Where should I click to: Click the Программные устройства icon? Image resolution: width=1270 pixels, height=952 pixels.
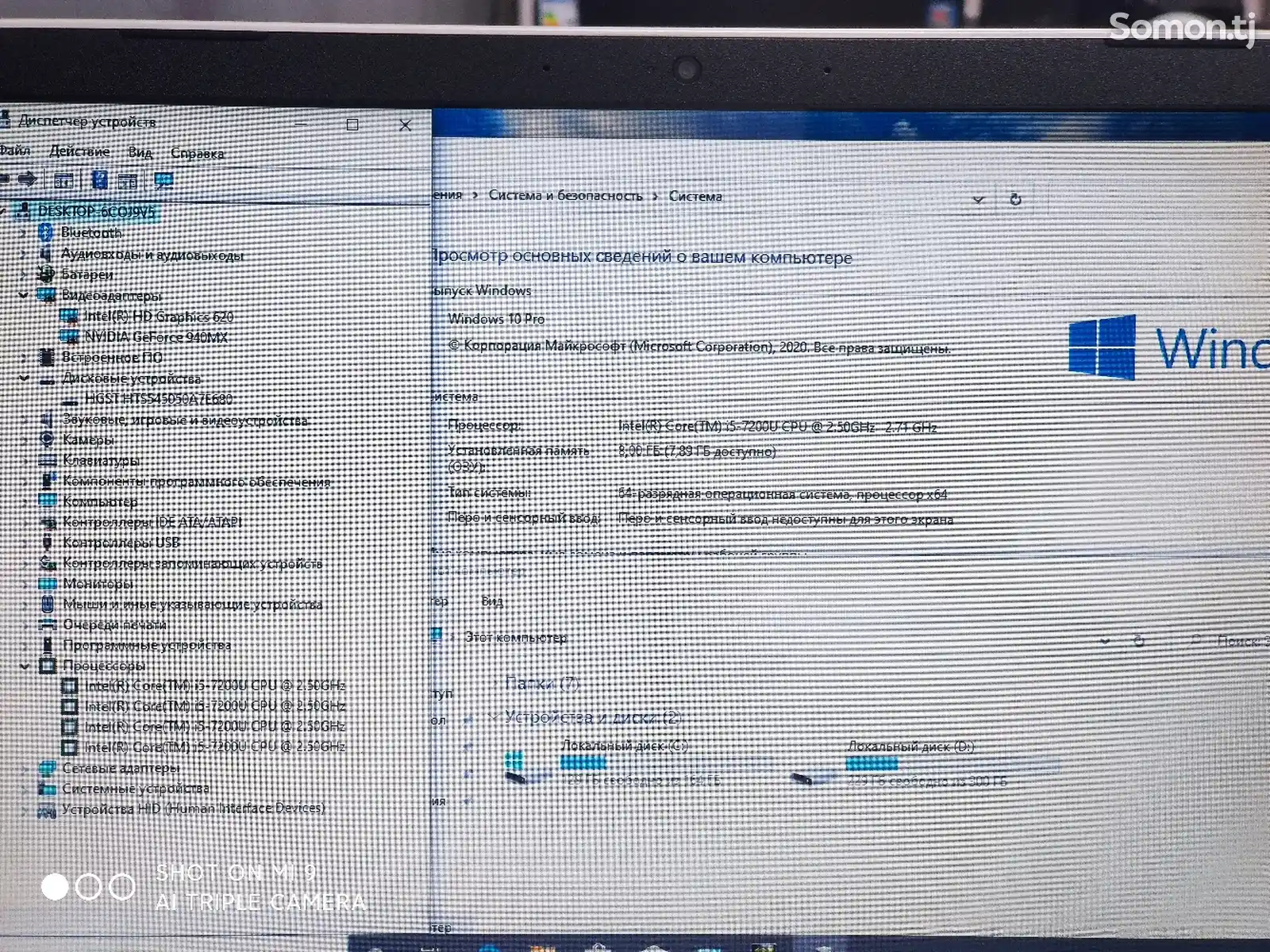click(x=48, y=645)
